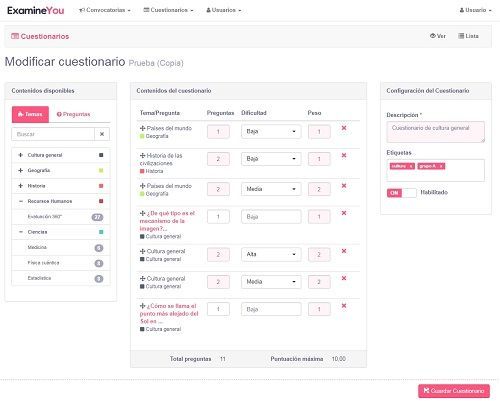
Task: Click Preguntas count field for Historia de las civilizaciones
Action: (x=218, y=159)
